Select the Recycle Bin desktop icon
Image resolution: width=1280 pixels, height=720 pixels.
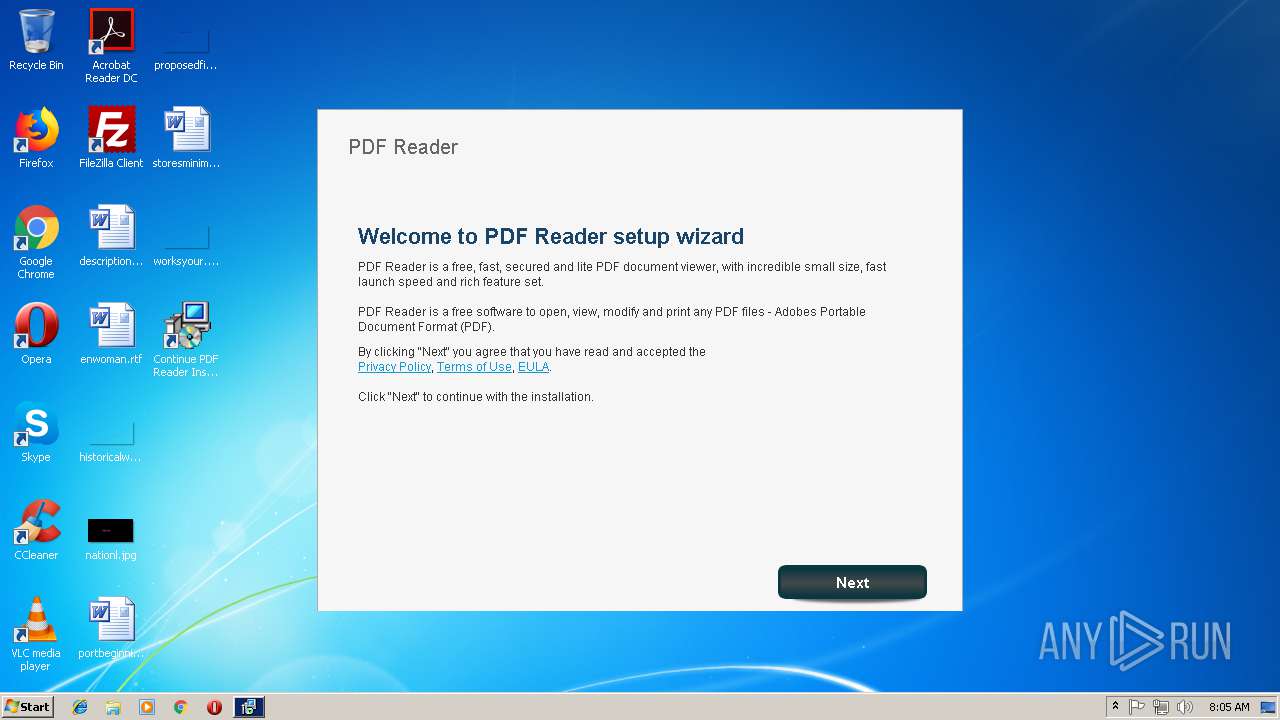click(36, 40)
